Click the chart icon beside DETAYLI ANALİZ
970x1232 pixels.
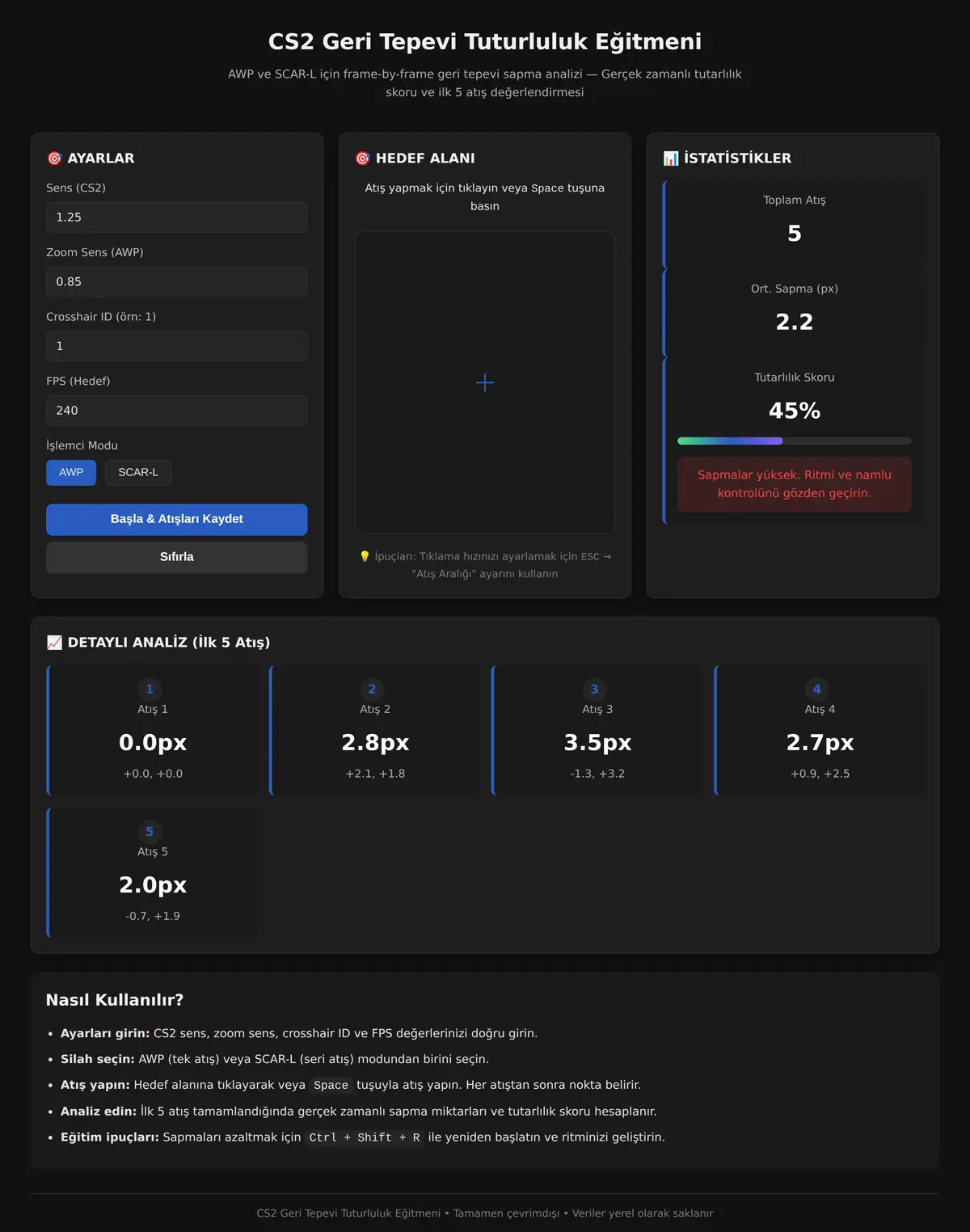tap(54, 643)
